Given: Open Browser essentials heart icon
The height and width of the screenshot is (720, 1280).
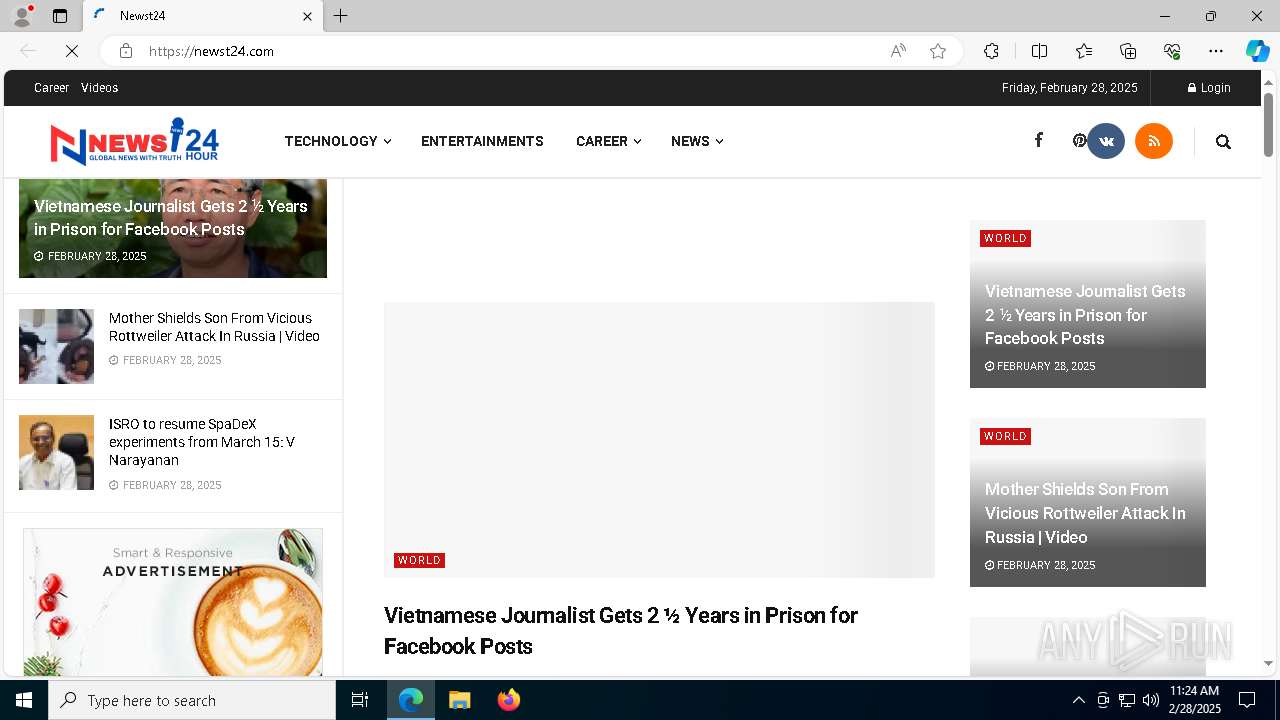Looking at the screenshot, I should pos(1172,51).
